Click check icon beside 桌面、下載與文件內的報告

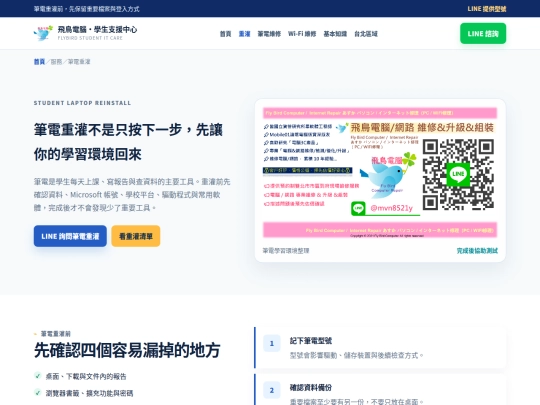pos(38,376)
